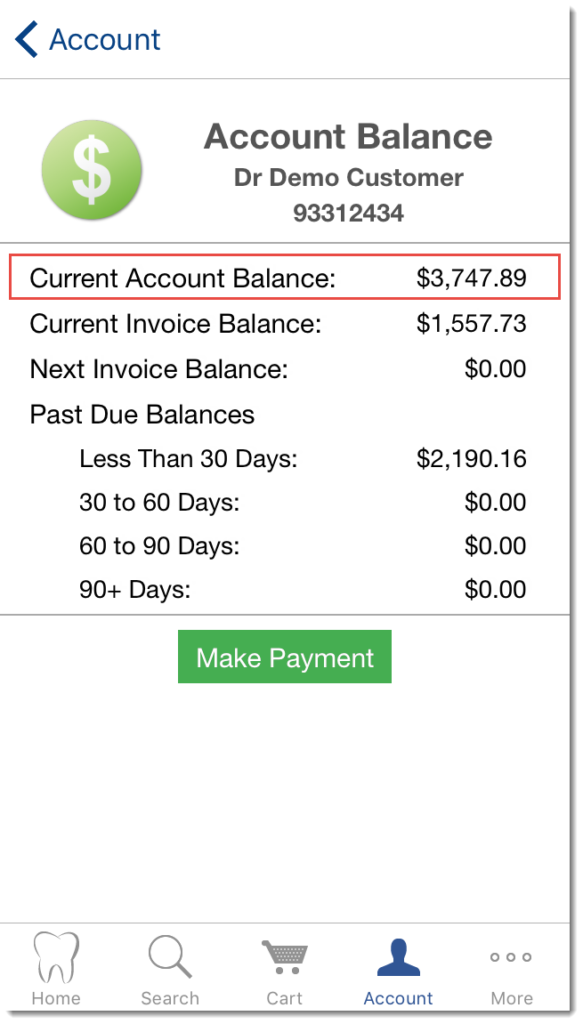Screen dimensions: 583x1024
Task: Click the Make Payment button
Action: coord(285,657)
